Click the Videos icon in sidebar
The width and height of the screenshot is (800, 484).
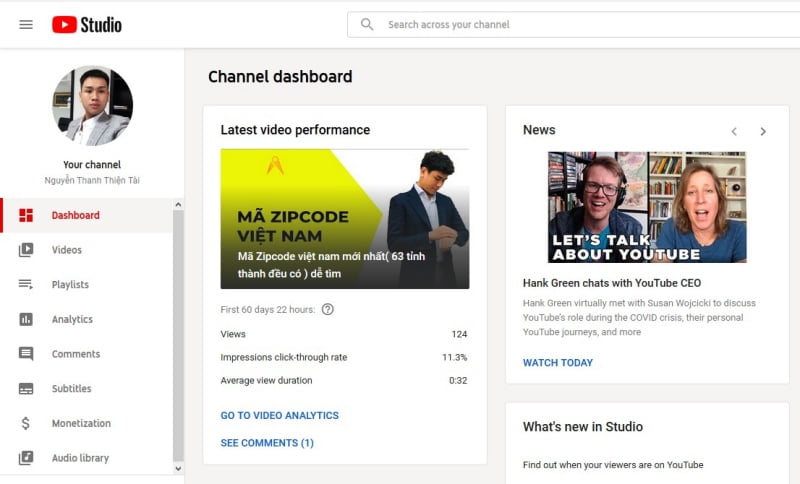[26, 250]
